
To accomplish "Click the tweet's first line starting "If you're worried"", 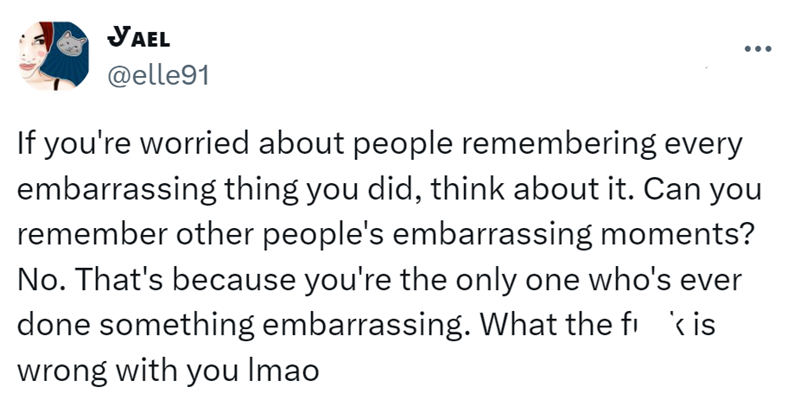I will [x=380, y=145].
